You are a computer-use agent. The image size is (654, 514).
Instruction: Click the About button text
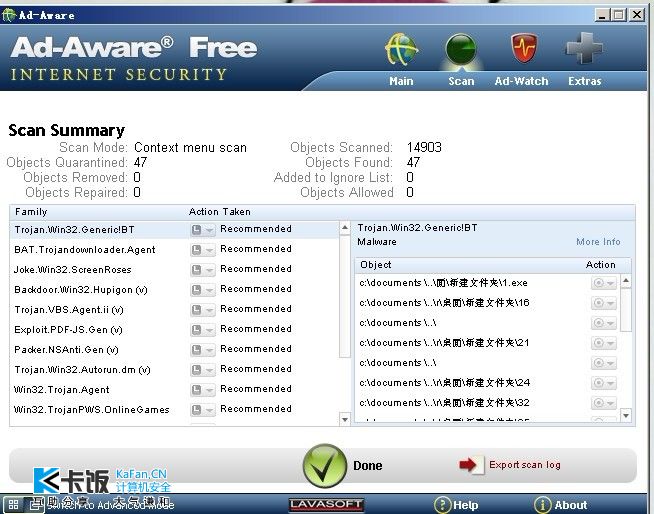point(571,505)
